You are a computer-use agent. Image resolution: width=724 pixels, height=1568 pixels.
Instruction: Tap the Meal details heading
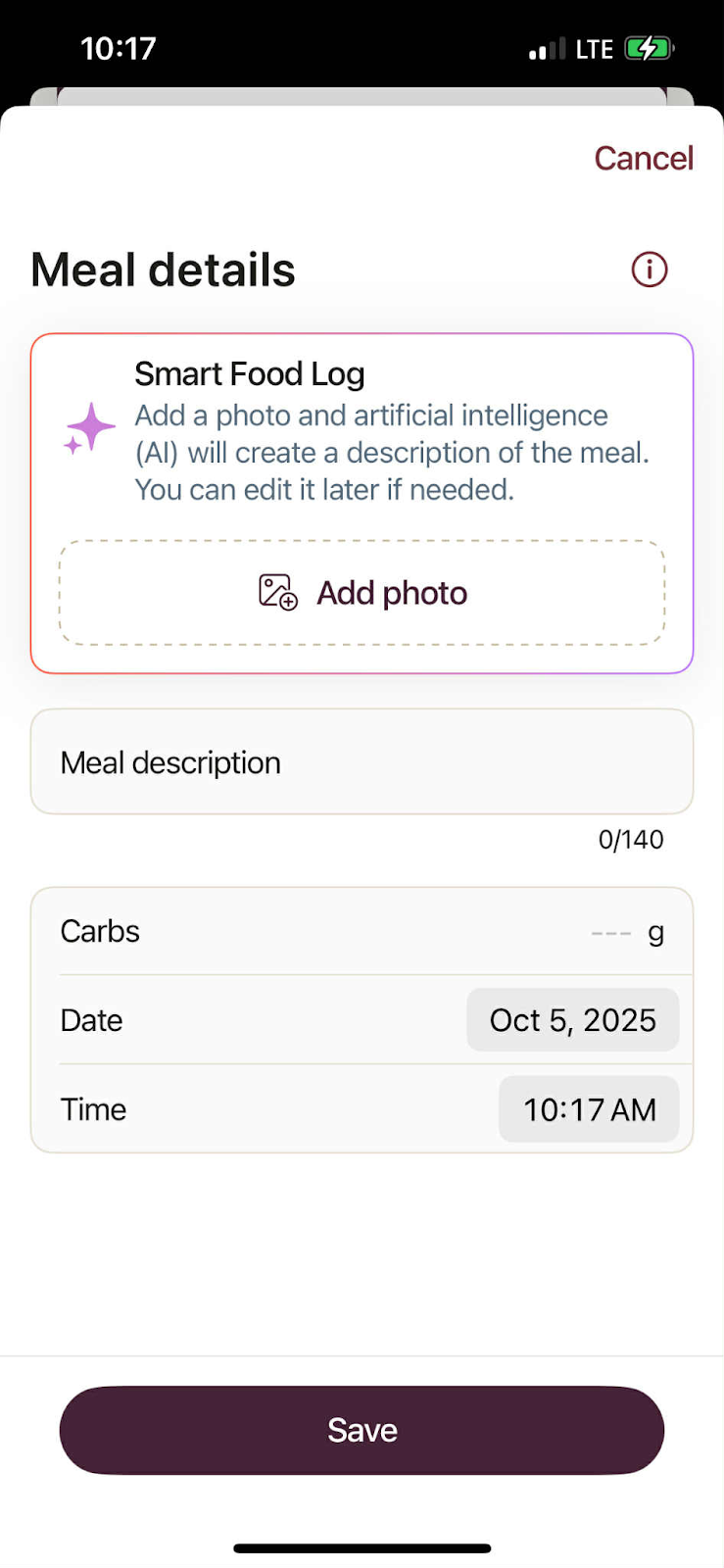pos(163,270)
